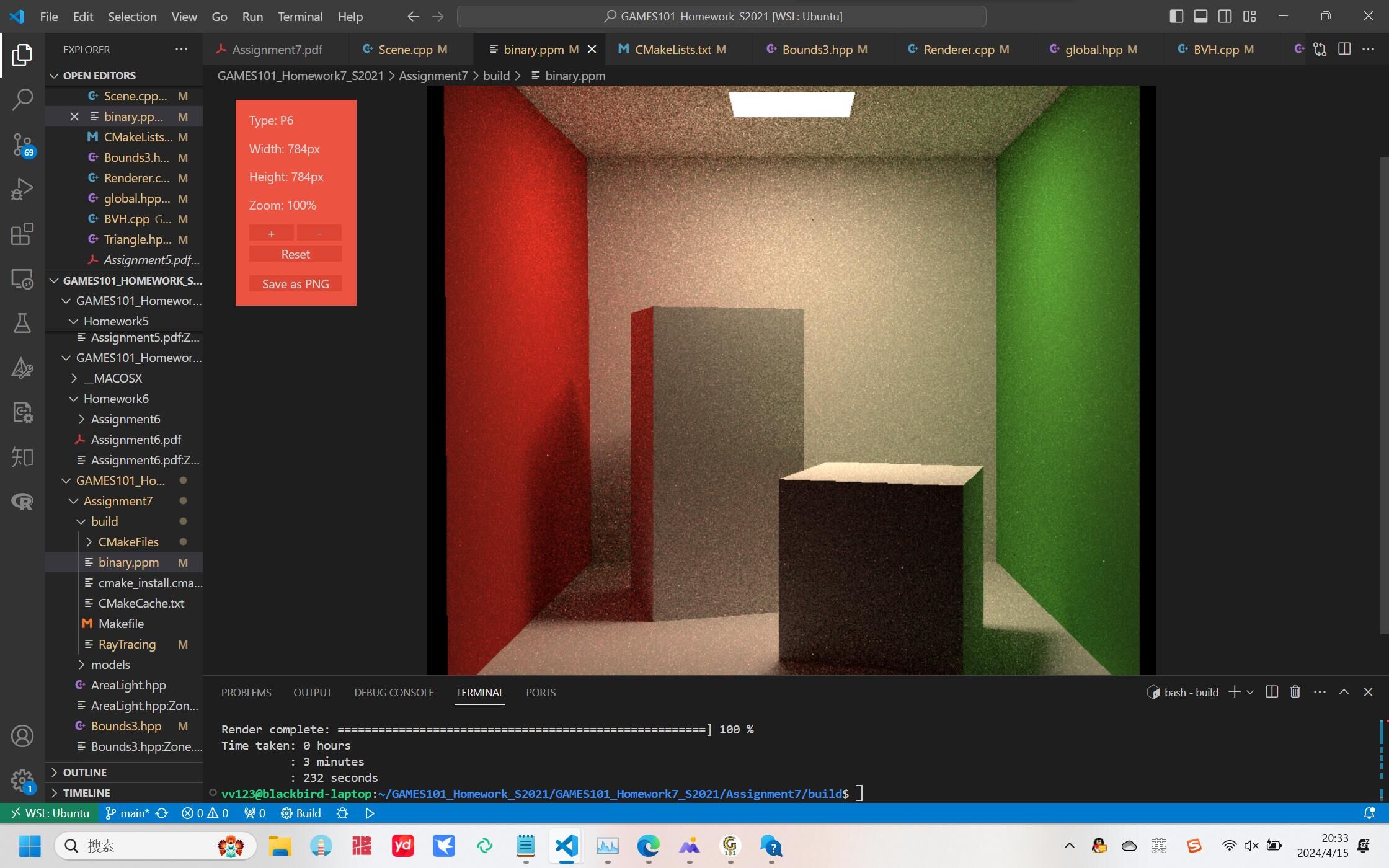Kill the terminal with trash icon
This screenshot has height=868, width=1389.
[x=1295, y=692]
